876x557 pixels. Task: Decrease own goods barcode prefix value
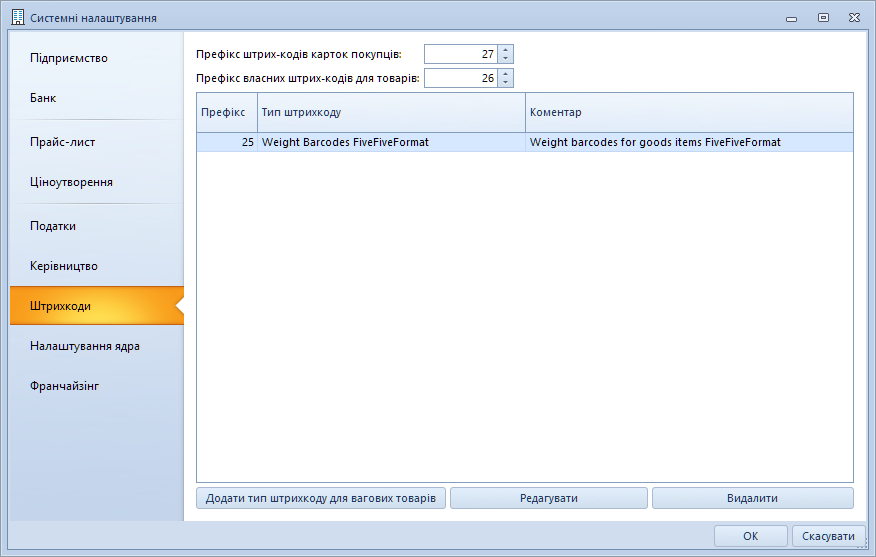pyautogui.click(x=505, y=82)
